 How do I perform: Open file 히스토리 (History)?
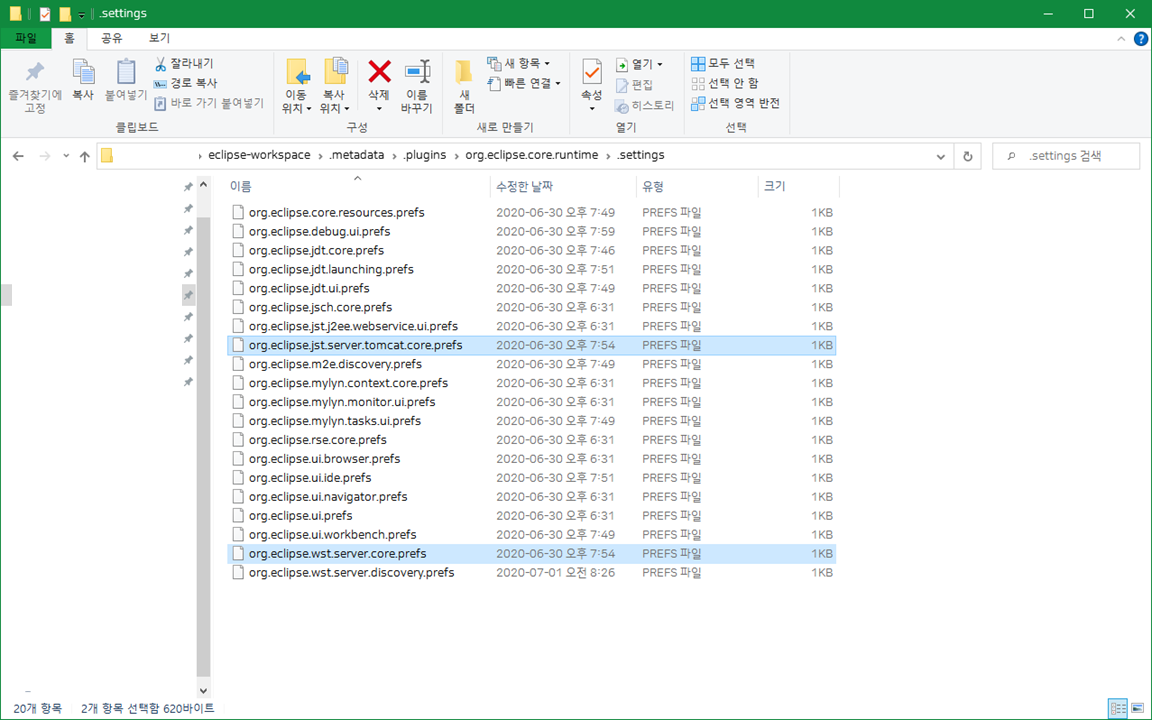(x=644, y=106)
